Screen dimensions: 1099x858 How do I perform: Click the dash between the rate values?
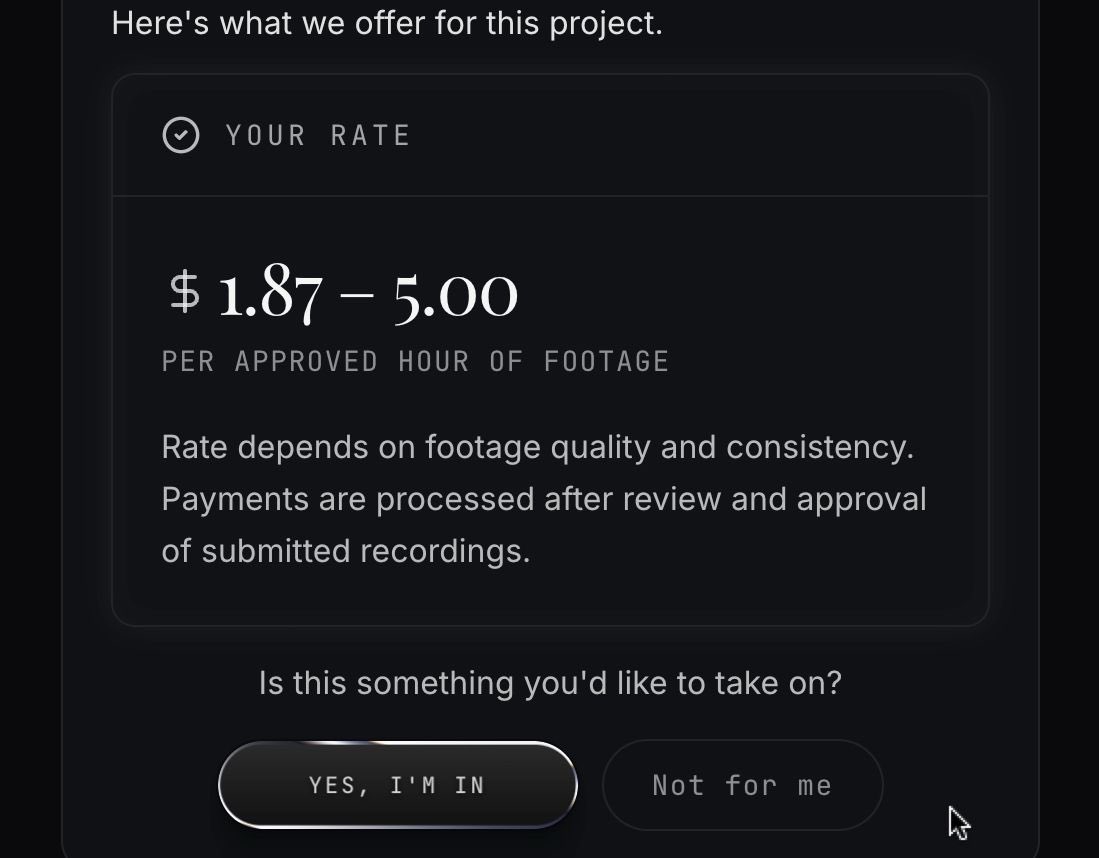357,295
